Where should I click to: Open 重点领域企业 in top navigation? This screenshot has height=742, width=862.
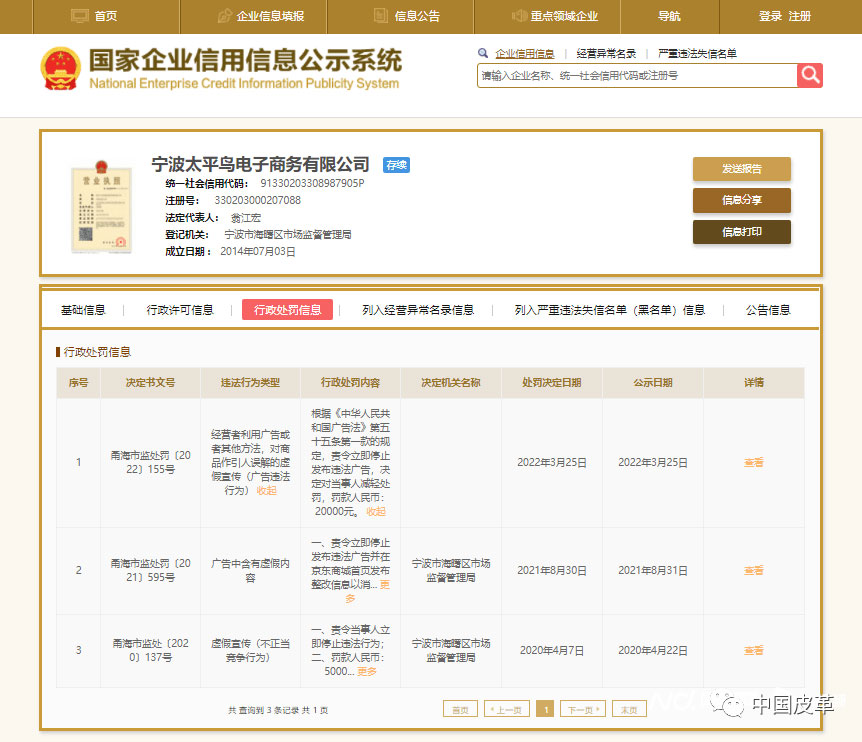[555, 16]
